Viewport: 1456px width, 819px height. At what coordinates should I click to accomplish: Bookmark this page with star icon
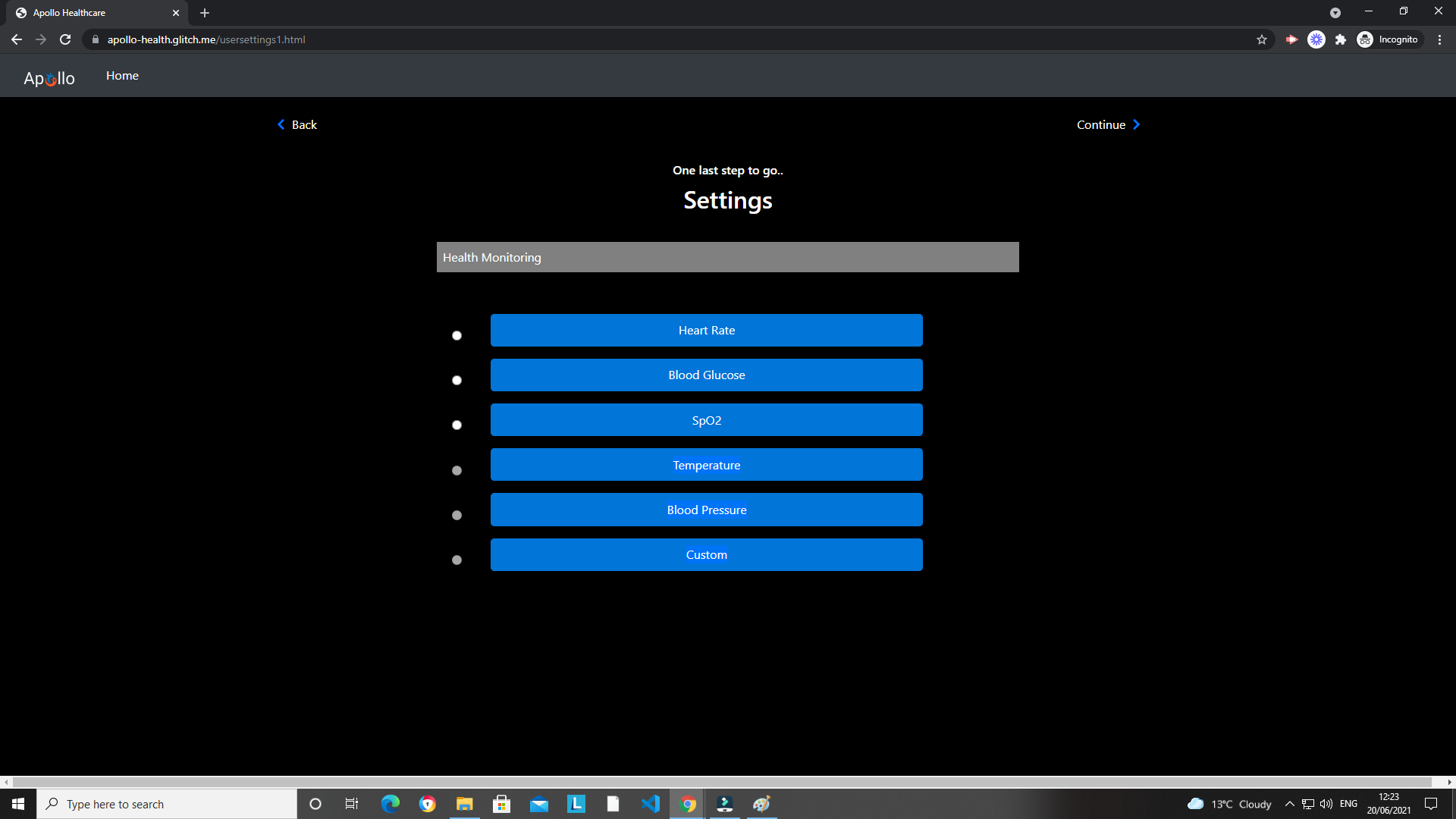point(1262,39)
